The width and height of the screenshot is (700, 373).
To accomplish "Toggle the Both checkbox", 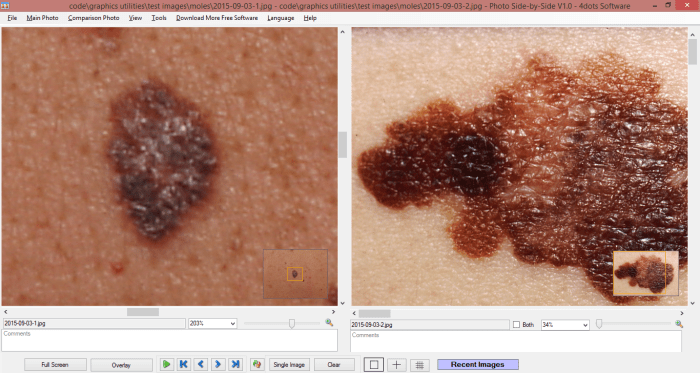I will (516, 325).
